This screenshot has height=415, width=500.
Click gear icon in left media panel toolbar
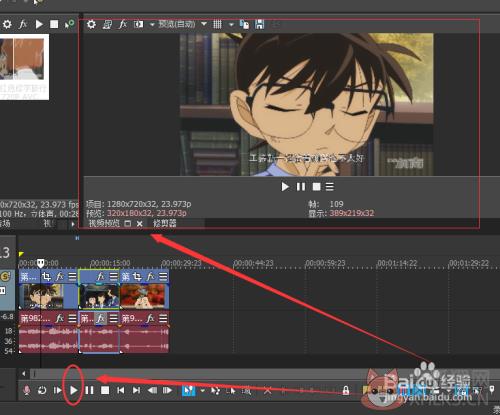(x=7, y=24)
